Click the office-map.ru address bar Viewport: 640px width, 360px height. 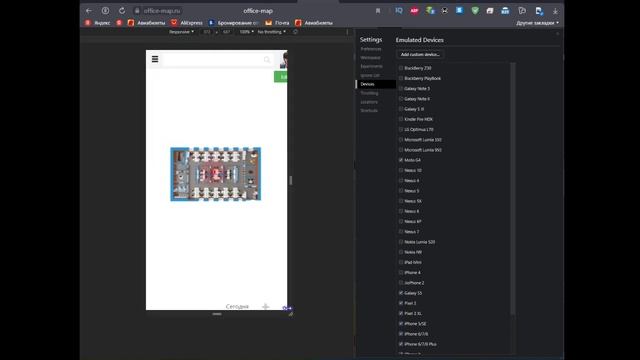pos(162,11)
